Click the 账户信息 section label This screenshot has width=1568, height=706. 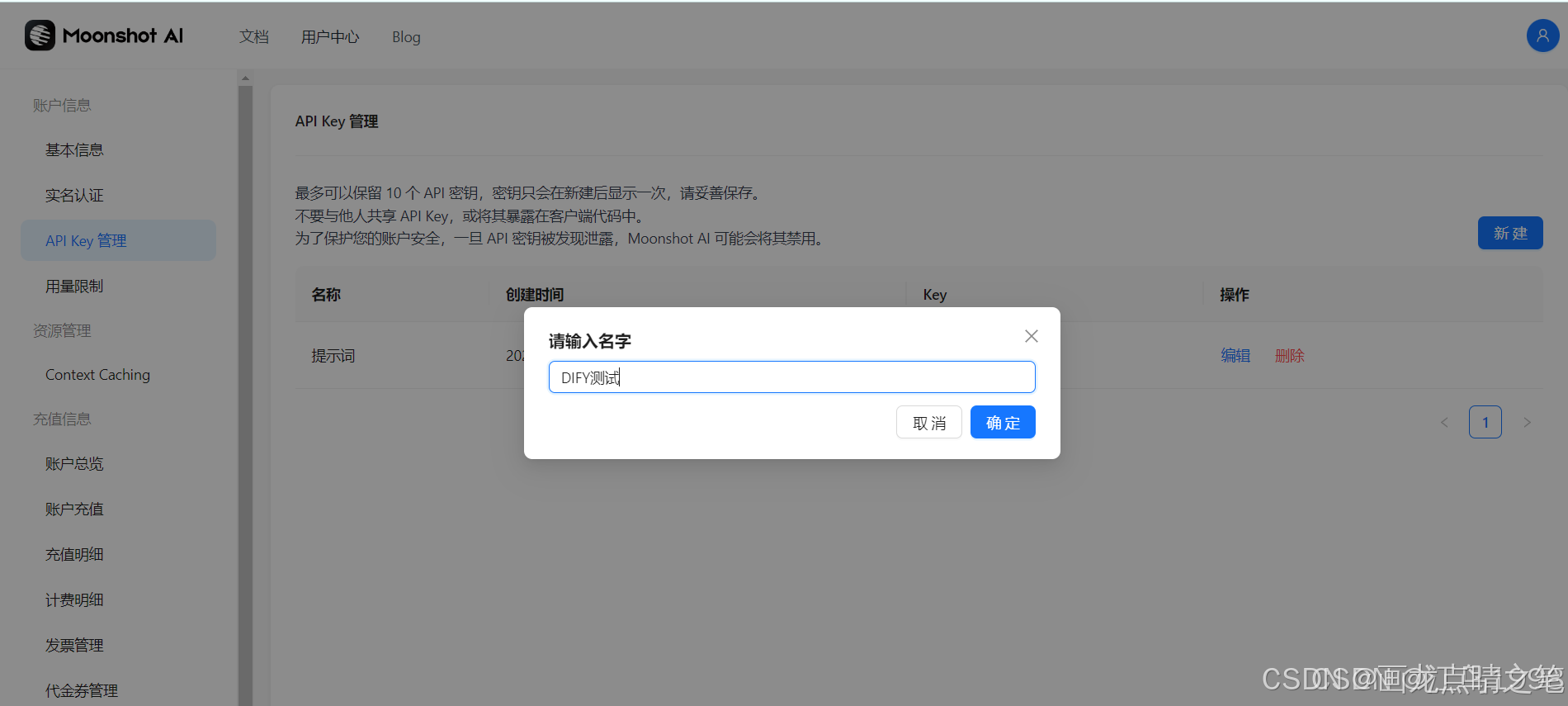pos(62,106)
